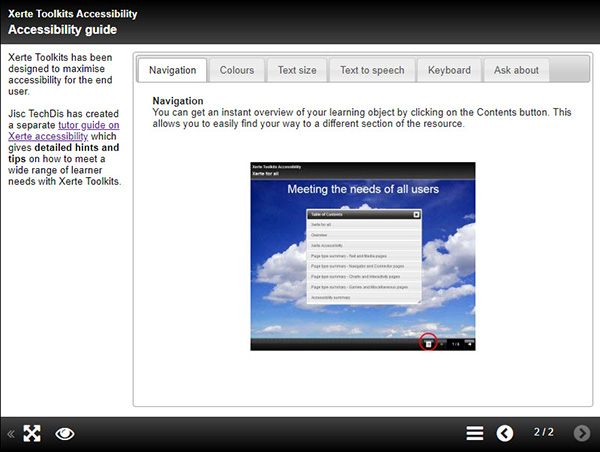Click the Contents screenshot thumbnail

click(x=363, y=256)
